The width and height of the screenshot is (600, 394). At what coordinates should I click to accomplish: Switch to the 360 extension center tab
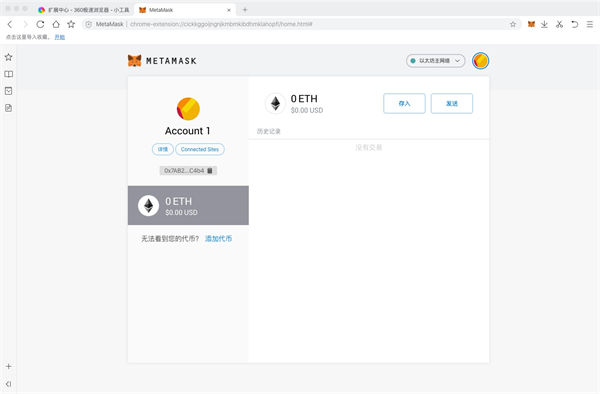pyautogui.click(x=84, y=10)
